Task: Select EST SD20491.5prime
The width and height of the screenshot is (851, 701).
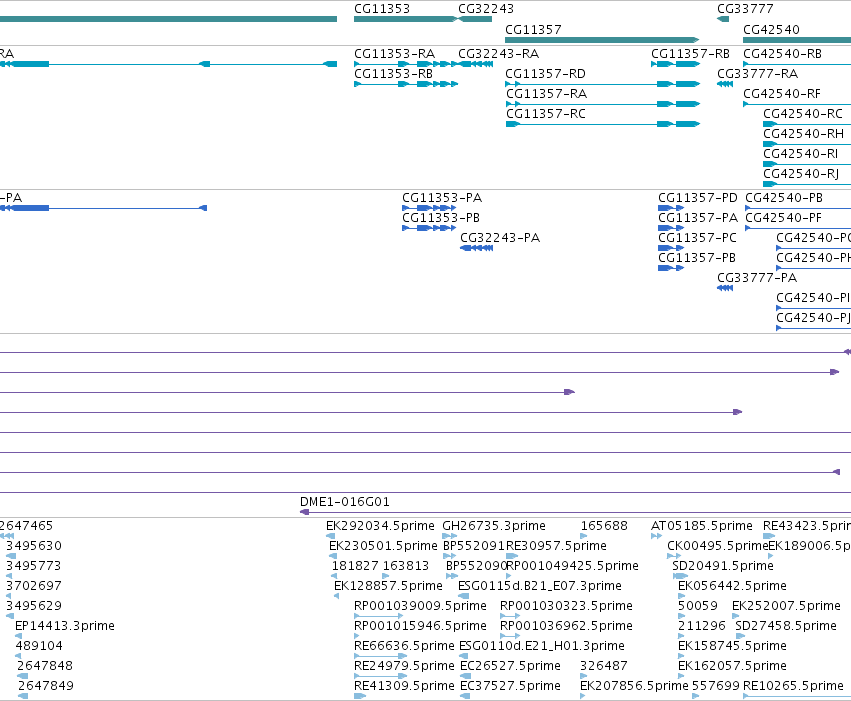Action: pyautogui.click(x=680, y=576)
